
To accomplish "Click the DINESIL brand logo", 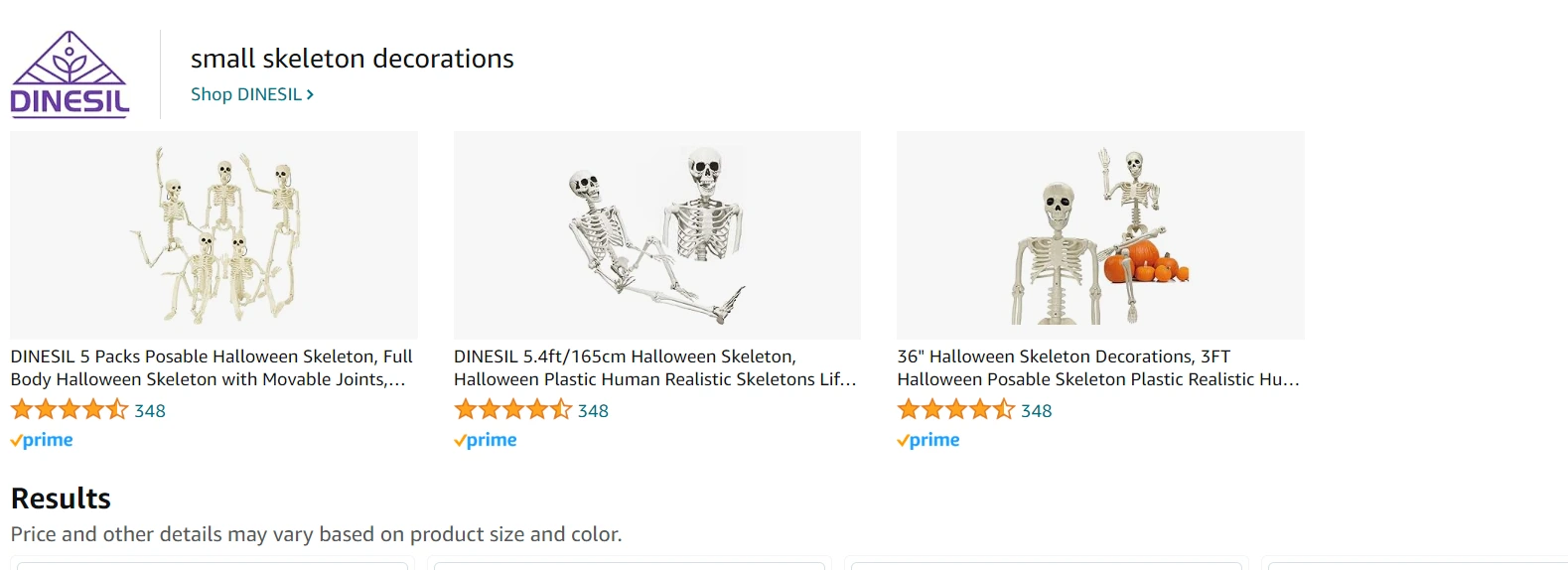I will click(x=70, y=74).
